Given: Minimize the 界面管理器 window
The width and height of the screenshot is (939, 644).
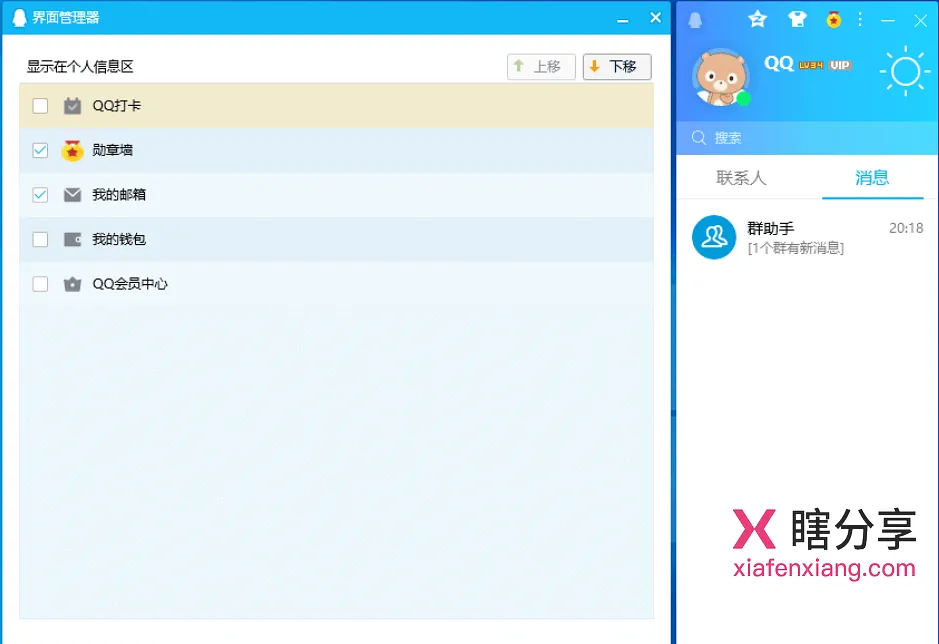Looking at the screenshot, I should [623, 20].
